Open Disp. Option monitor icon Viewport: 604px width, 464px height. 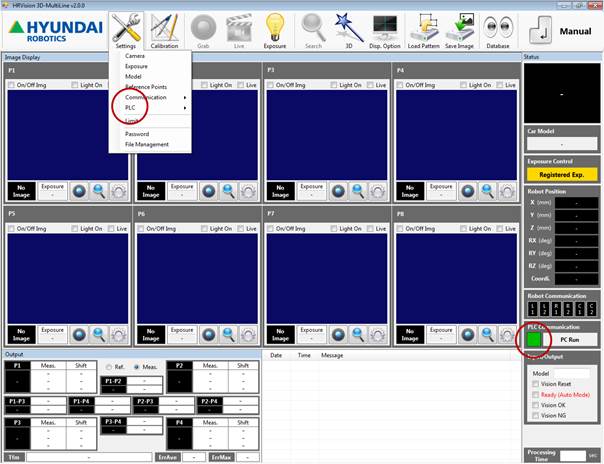tap(385, 31)
